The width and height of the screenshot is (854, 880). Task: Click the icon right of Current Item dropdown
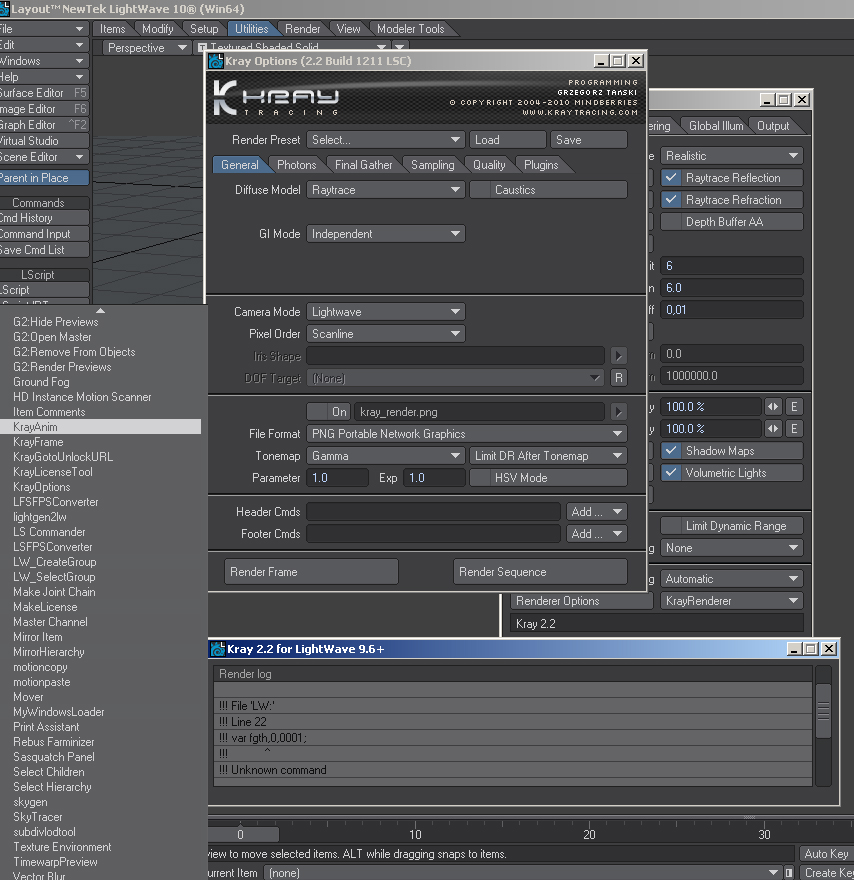tap(789, 873)
